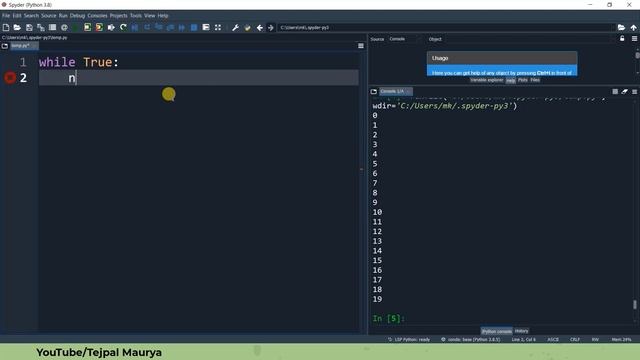Screen dimensions: 640x360
Task: Open the Help Source Console dropdown
Action: [x=403, y=39]
